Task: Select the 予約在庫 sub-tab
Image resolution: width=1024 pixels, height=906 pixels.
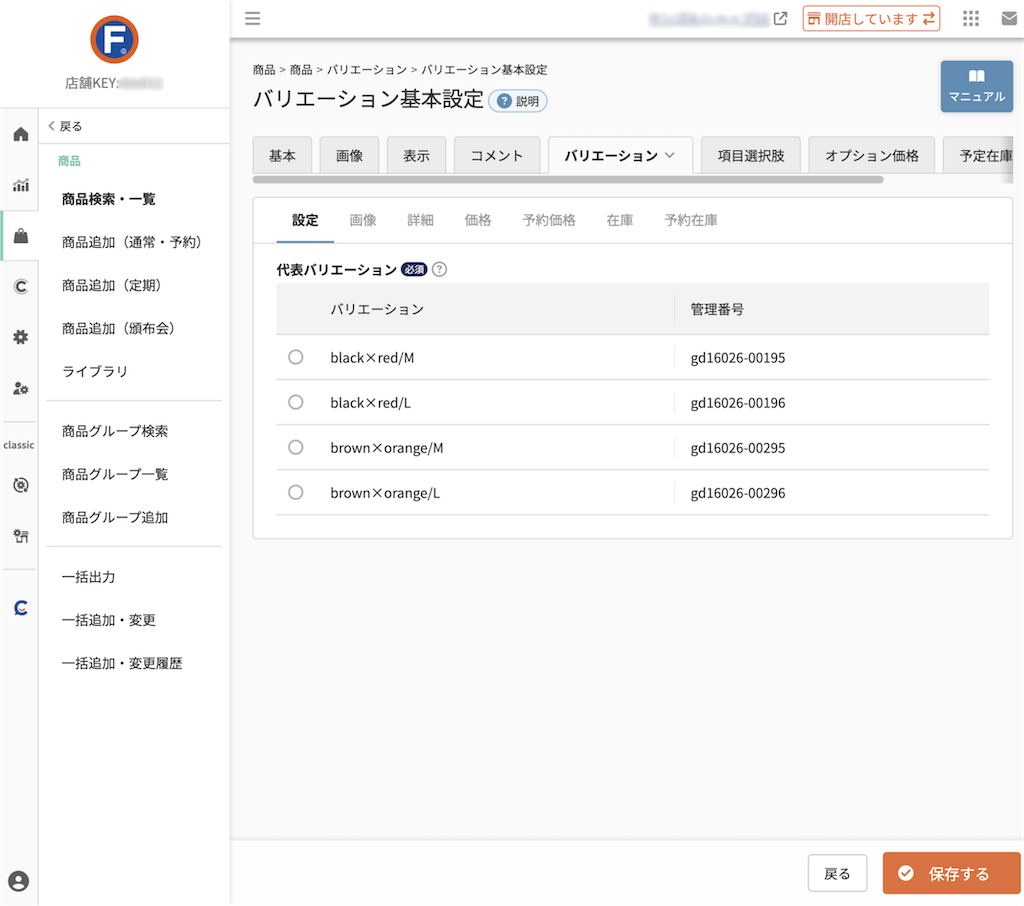Action: (691, 220)
